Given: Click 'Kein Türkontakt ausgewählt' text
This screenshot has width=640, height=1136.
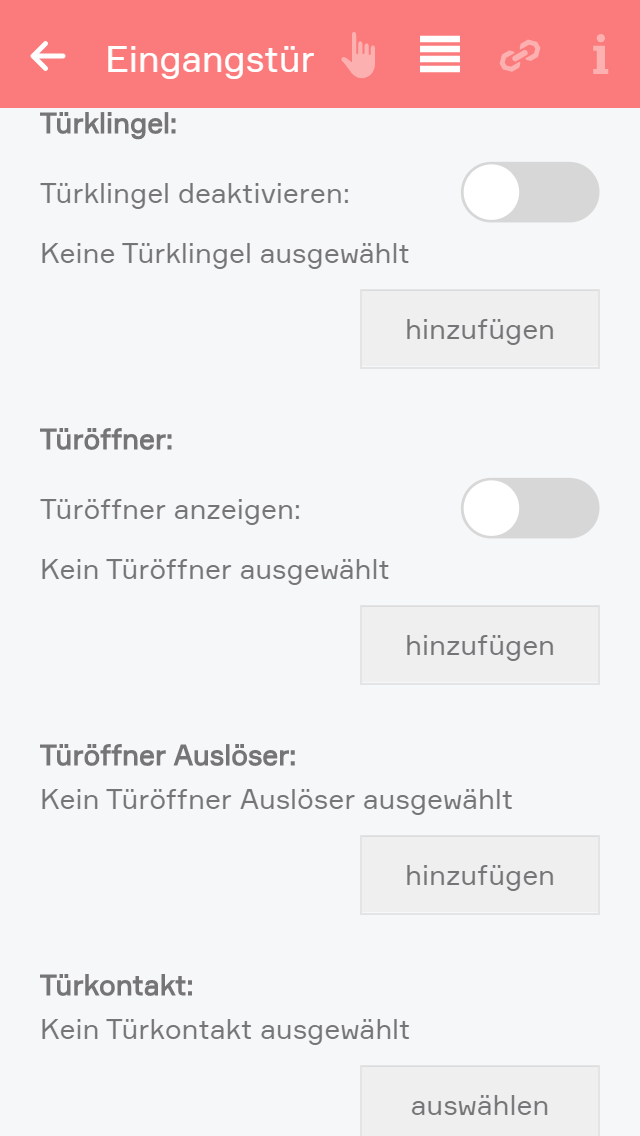Looking at the screenshot, I should [x=224, y=1029].
